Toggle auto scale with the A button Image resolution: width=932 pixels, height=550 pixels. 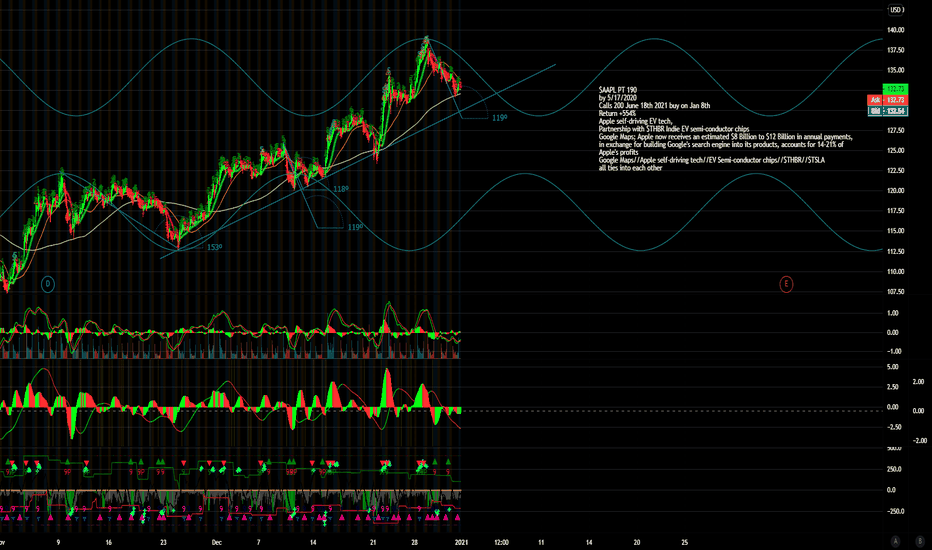pos(896,541)
